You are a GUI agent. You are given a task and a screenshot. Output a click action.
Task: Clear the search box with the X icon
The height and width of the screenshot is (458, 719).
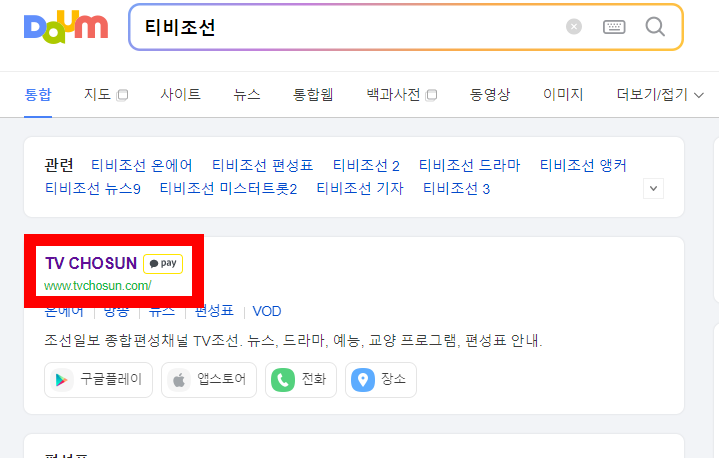[574, 27]
